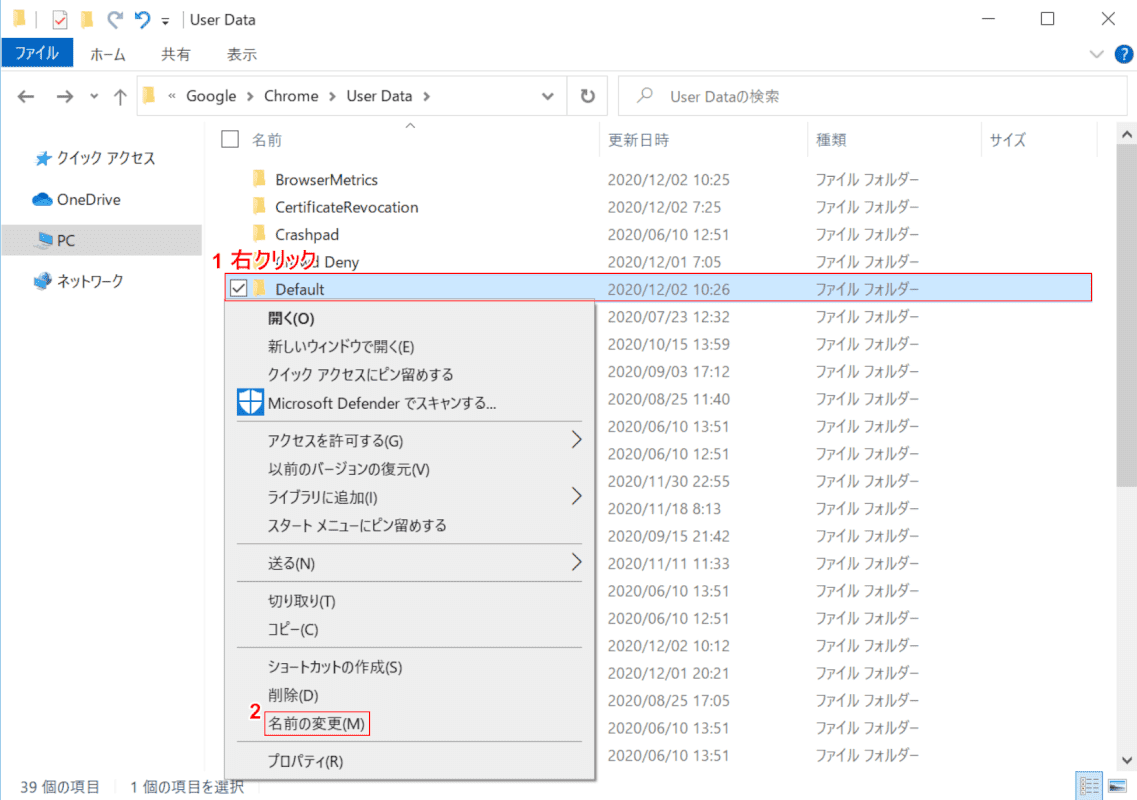
Task: Open the recent locations dropdown arrow
Action: [x=94, y=96]
